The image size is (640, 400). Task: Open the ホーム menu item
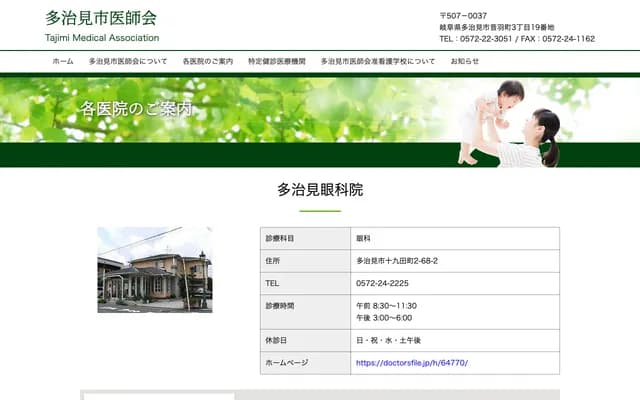[63, 61]
